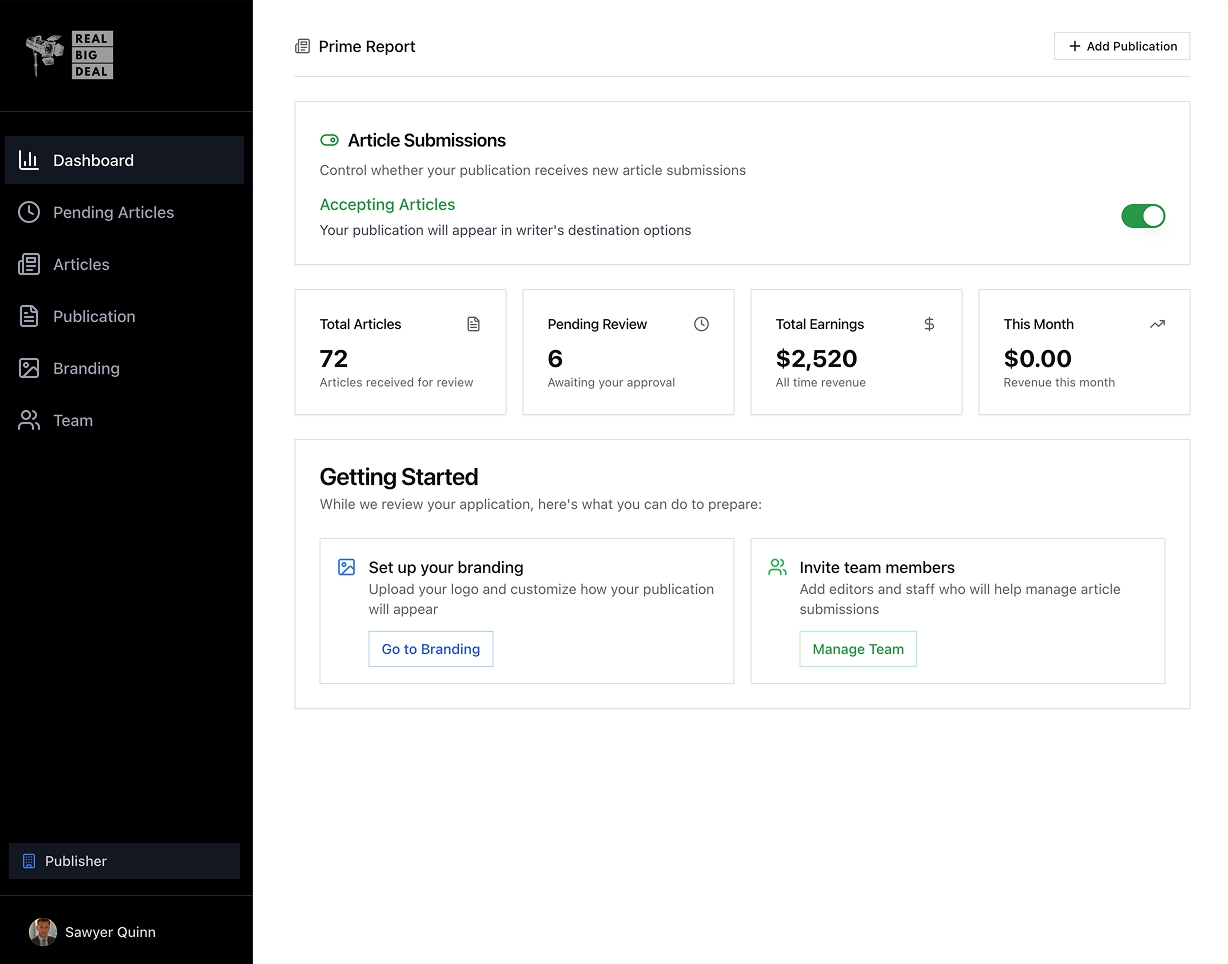
Task: Click the Set up your branding title
Action: click(x=446, y=567)
